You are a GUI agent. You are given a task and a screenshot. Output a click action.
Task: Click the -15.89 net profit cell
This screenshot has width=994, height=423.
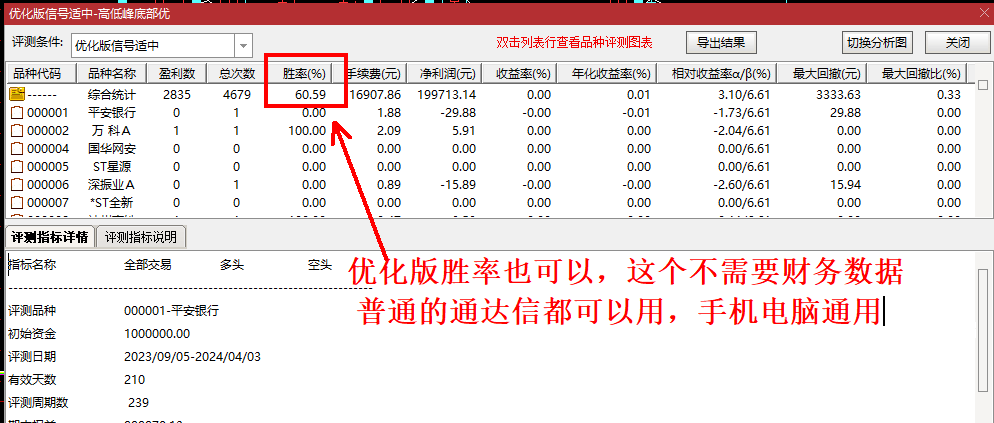(x=457, y=185)
